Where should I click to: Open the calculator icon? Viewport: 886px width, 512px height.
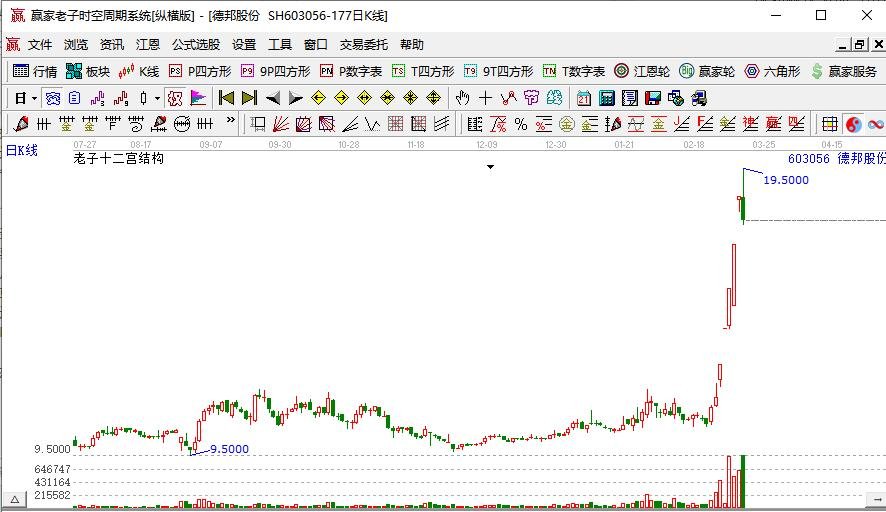pos(607,98)
